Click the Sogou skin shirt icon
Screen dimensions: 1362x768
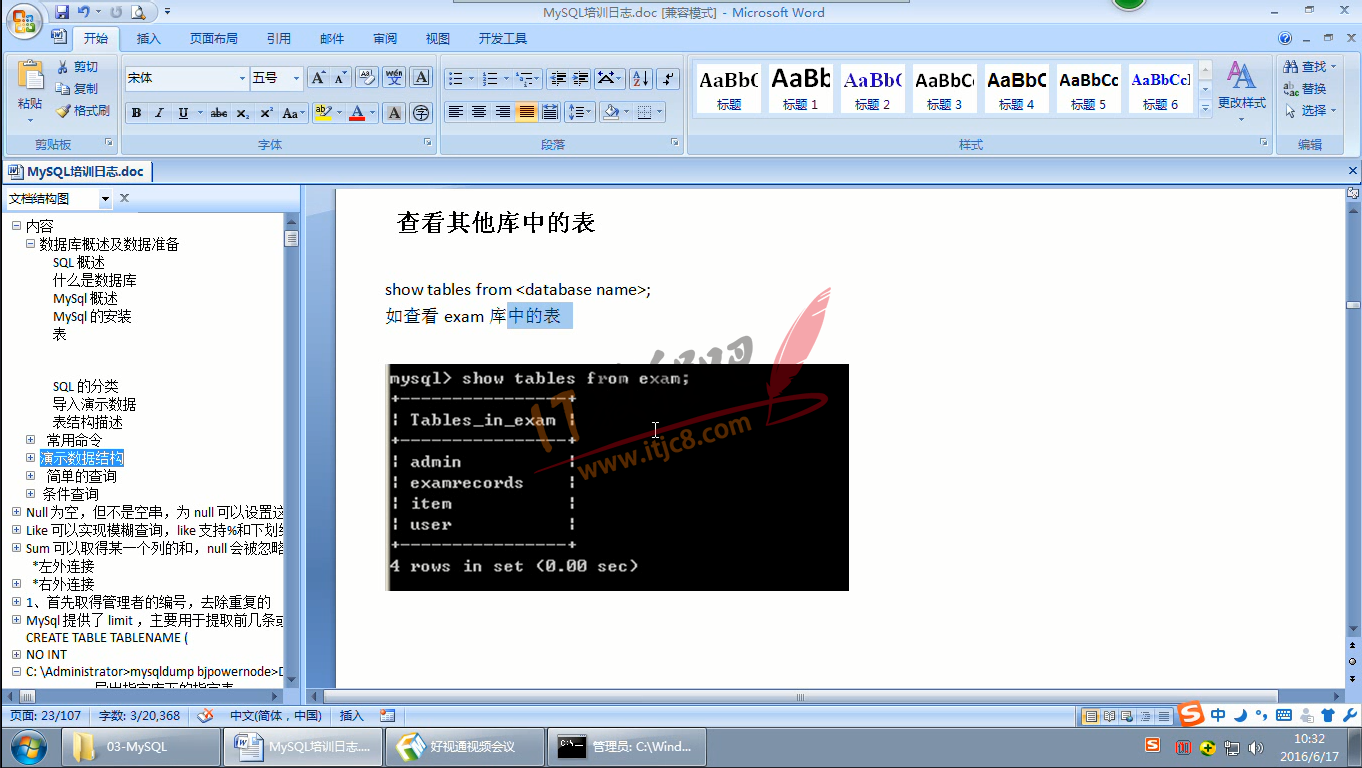[1328, 715]
